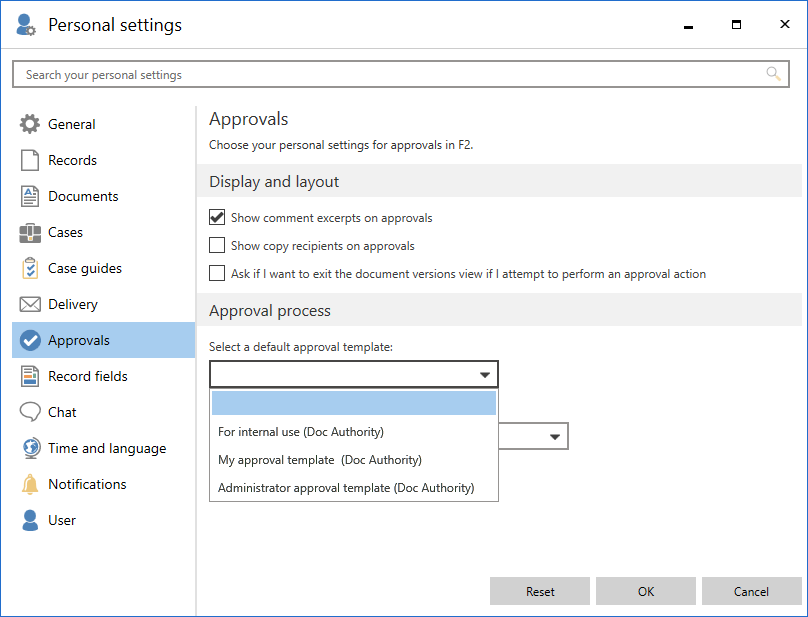Select the blank option in template list
Screen dimensions: 808x617
(354, 403)
